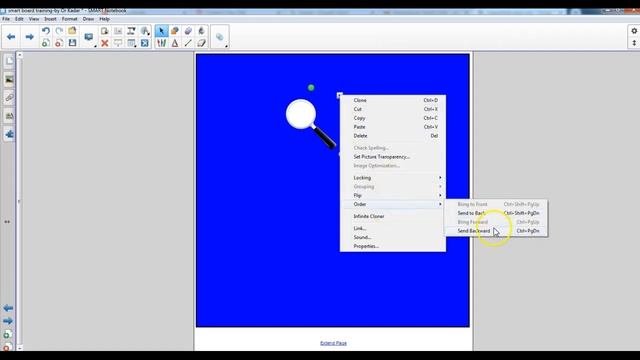The height and width of the screenshot is (360, 640).
Task: Click the sidebar move double-arrow icon
Action: 7,222
